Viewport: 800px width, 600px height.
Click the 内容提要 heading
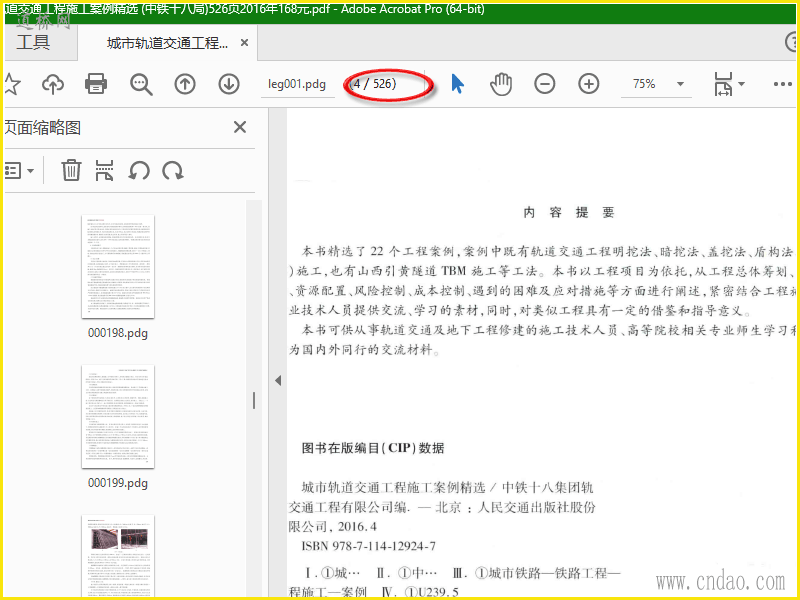coord(569,213)
